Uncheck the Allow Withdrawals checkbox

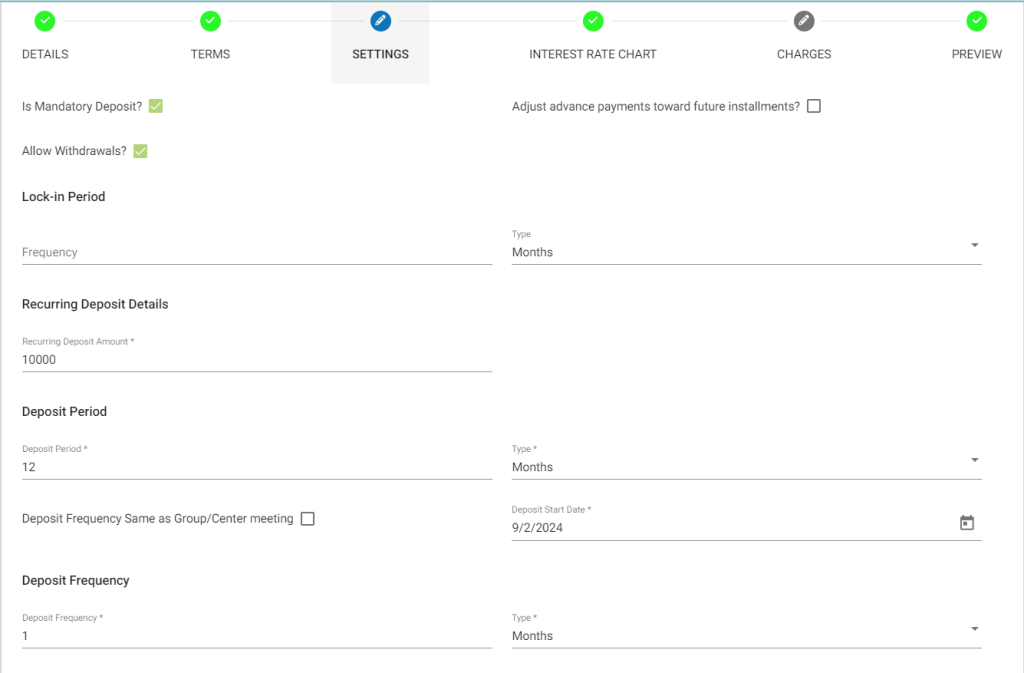pos(140,151)
